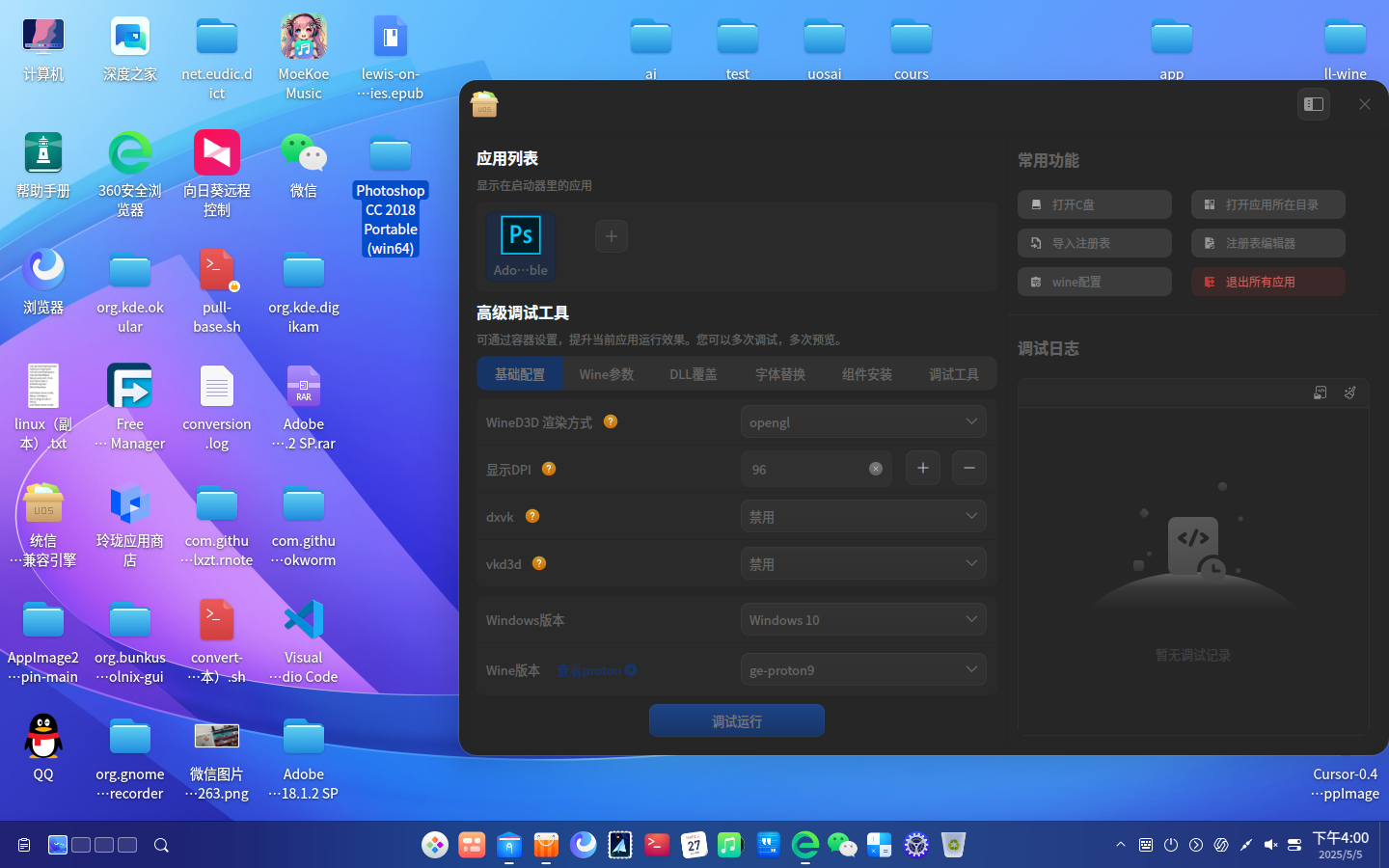Open MoeKoe Music desktop icon

click(304, 58)
